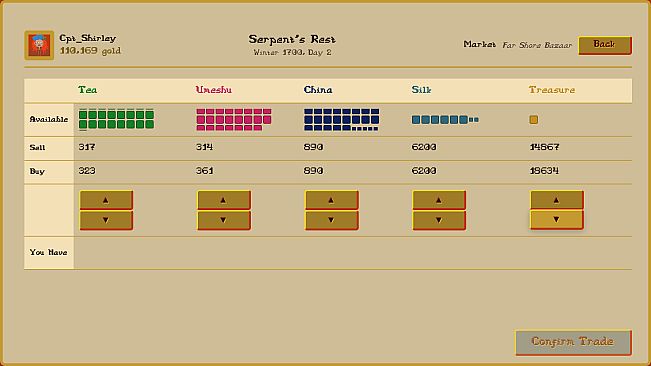Click the up arrow under Tea
This screenshot has width=651, height=366.
coord(106,200)
